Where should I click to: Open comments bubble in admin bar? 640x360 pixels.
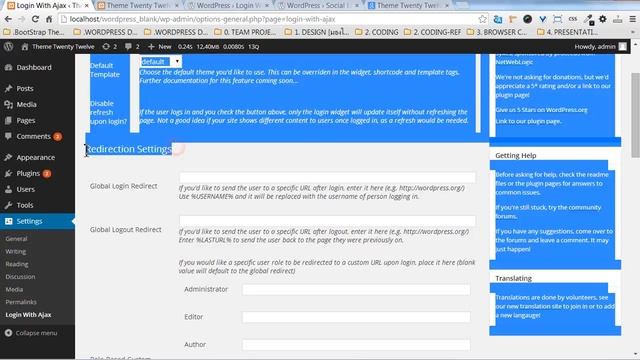pos(132,47)
